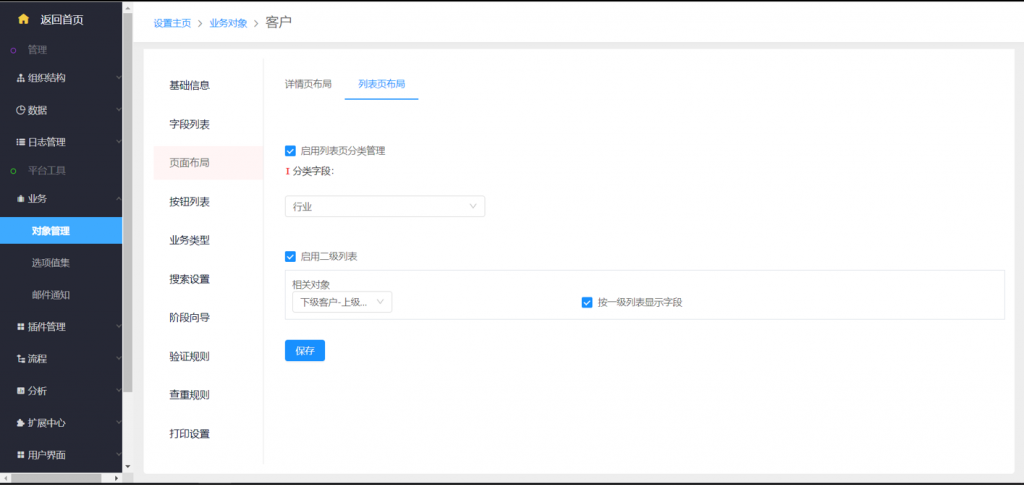The width and height of the screenshot is (1024, 487).
Task: Click the 日志管理 list icon
Action: click(x=20, y=142)
